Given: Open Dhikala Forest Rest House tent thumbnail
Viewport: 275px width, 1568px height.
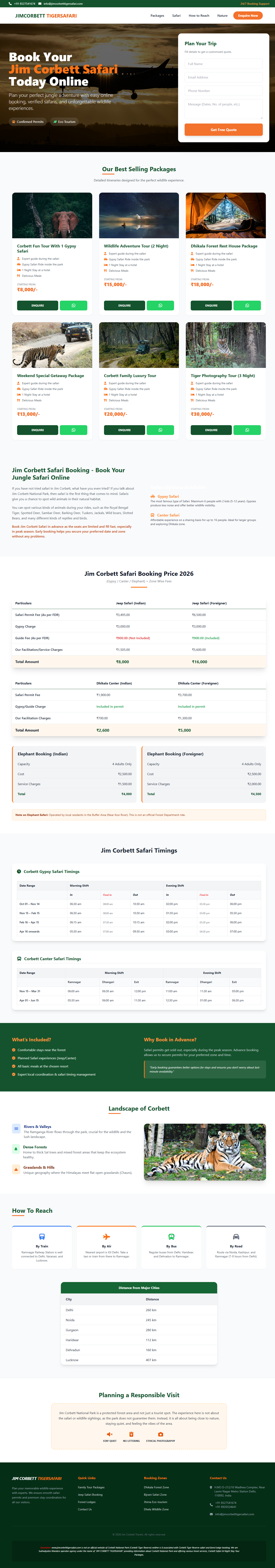Looking at the screenshot, I should pos(226,215).
